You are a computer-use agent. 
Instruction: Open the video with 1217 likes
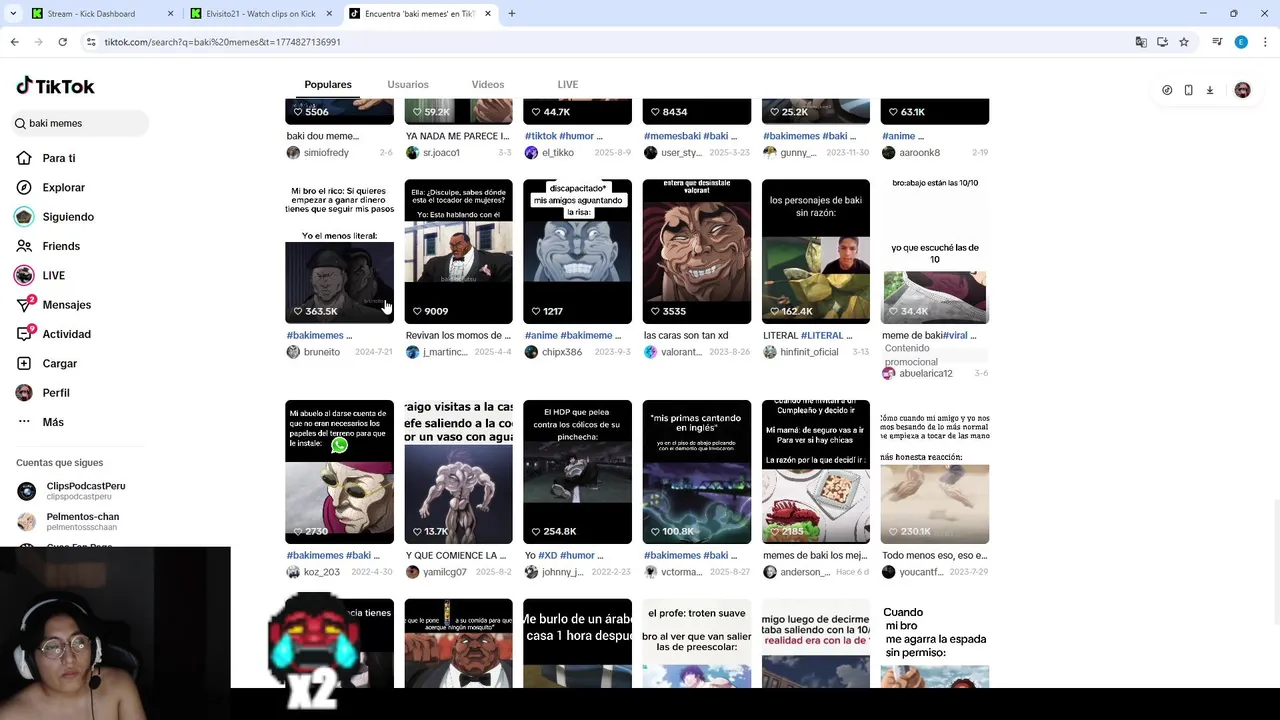coord(577,251)
